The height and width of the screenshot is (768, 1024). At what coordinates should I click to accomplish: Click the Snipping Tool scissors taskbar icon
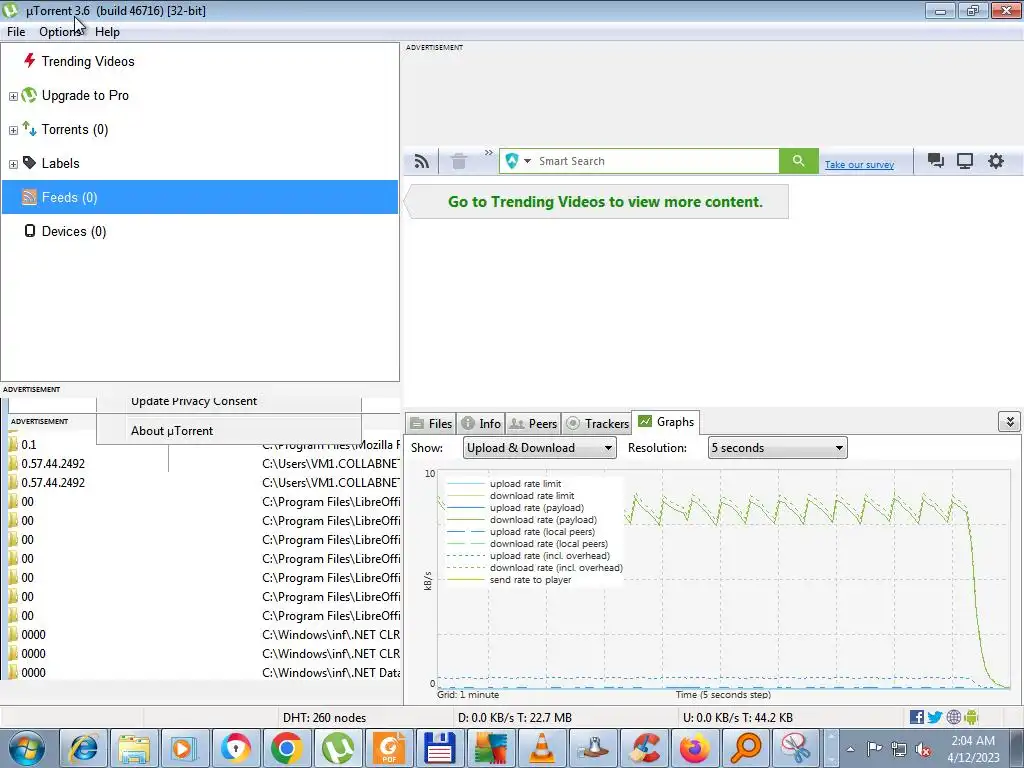(796, 748)
